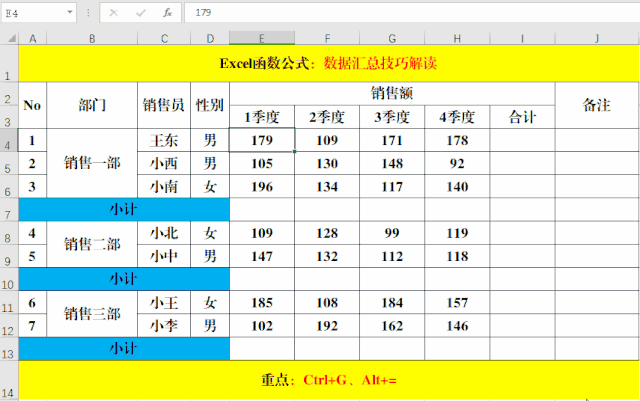This screenshot has width=640, height=401.
Task: Click the '备注' header cell
Action: coord(597,105)
